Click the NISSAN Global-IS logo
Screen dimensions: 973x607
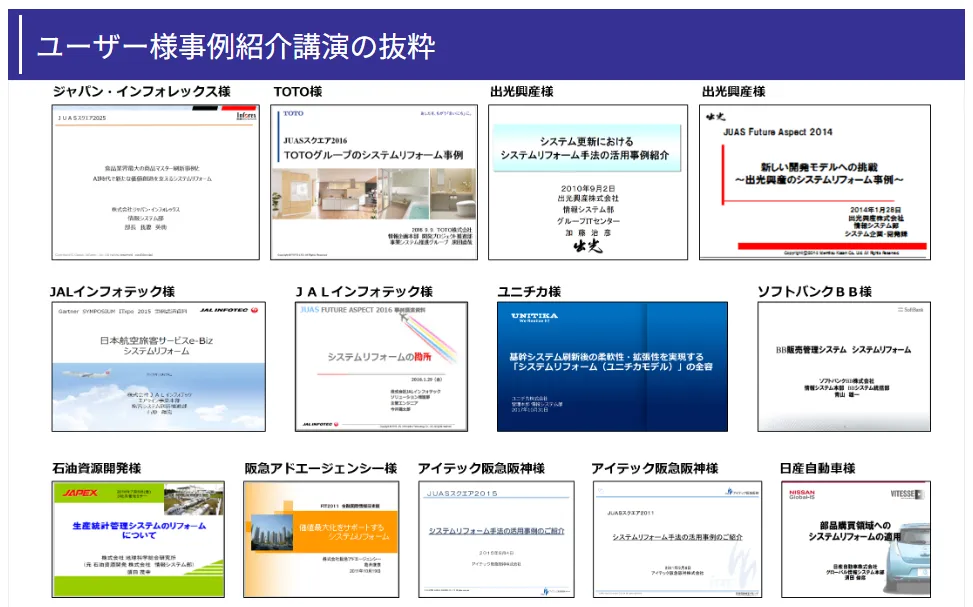[802, 495]
